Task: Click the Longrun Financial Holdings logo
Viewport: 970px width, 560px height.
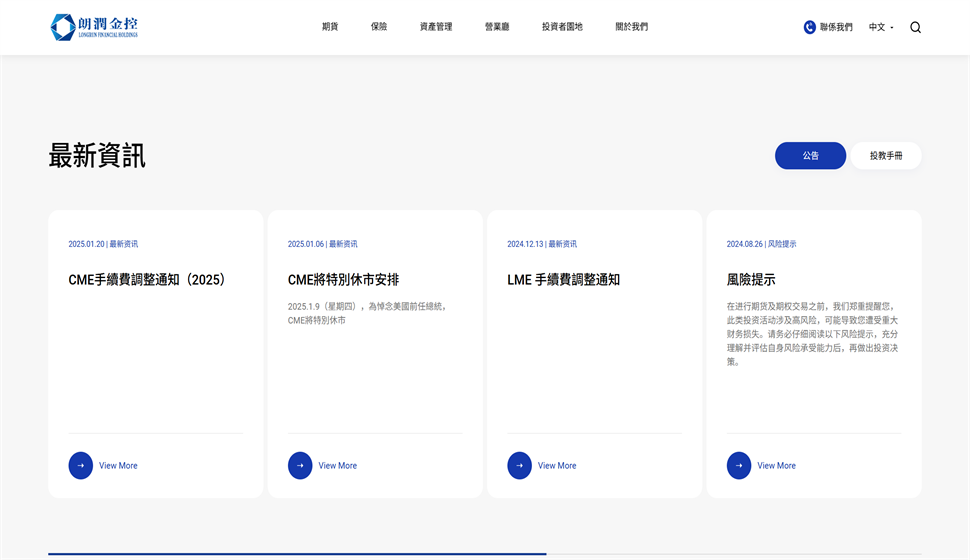Action: coord(94,27)
